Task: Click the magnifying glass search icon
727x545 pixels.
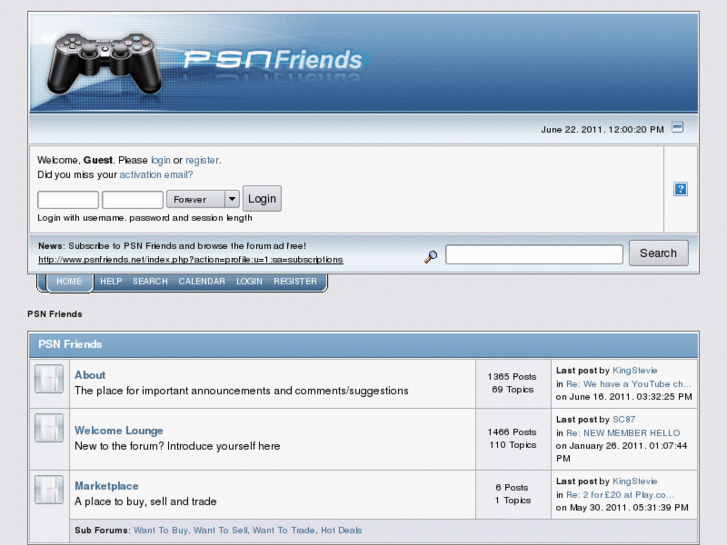Action: (x=431, y=257)
